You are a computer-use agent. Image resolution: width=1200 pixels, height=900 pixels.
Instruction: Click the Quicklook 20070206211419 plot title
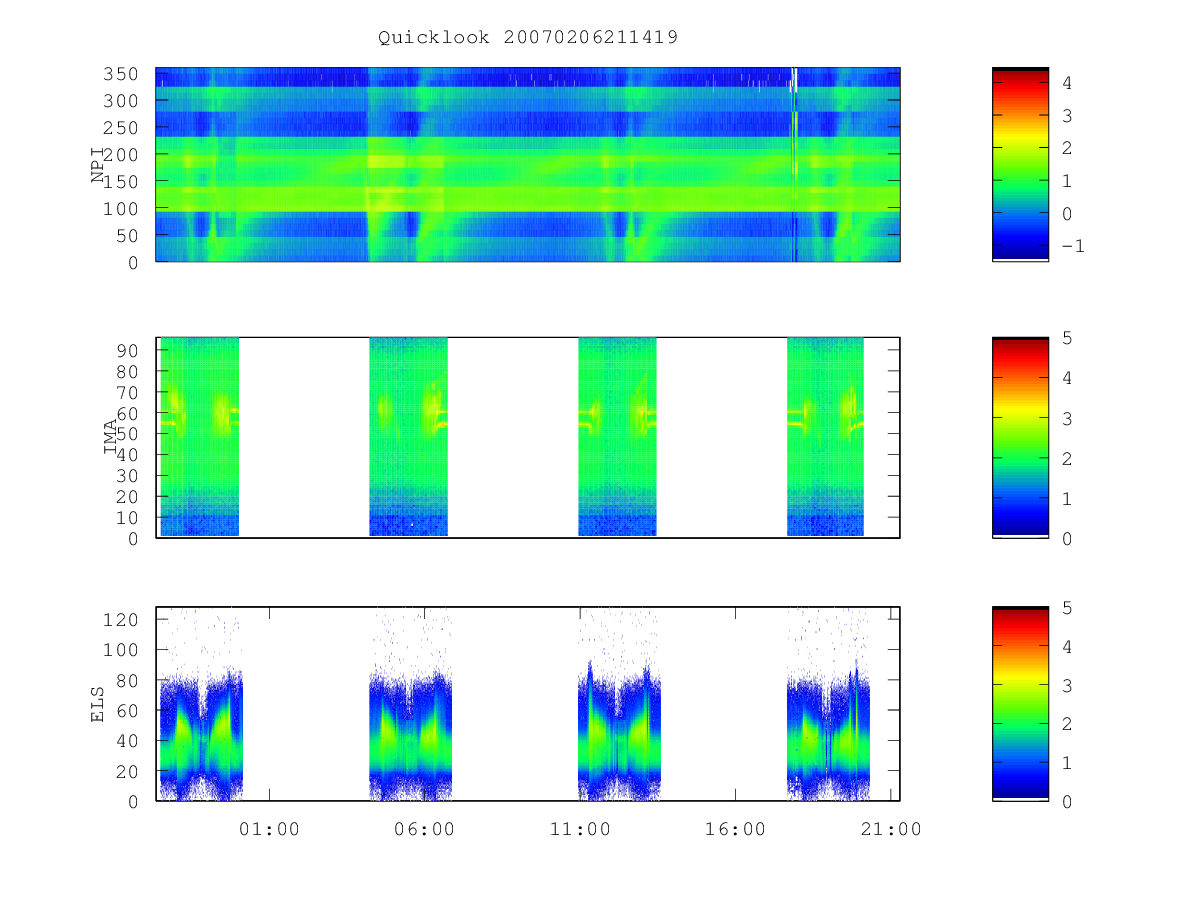click(x=528, y=38)
